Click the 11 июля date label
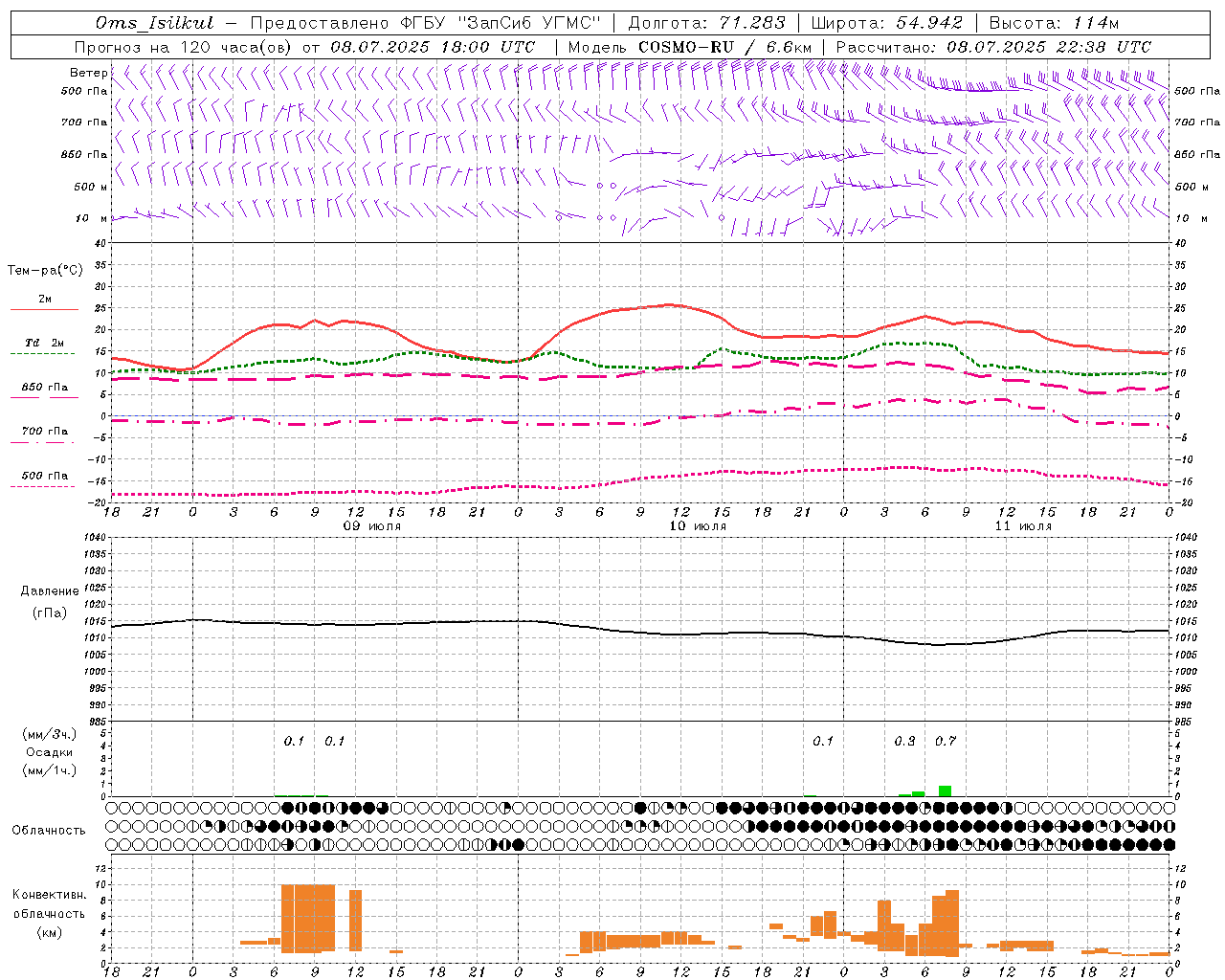This screenshot has height=980, width=1225. 1023,526
